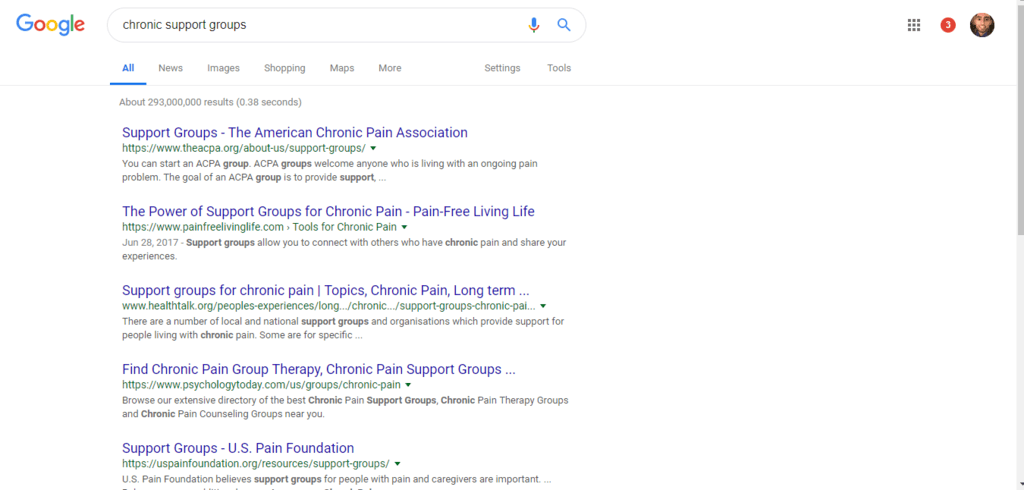Expand arrow beside Tools for Chronic Pain
The height and width of the screenshot is (490, 1024).
404,227
